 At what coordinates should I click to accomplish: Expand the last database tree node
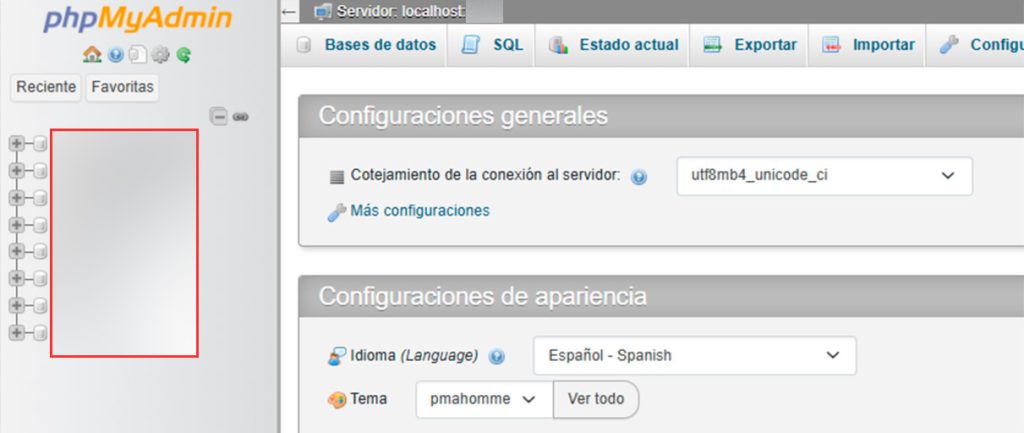tap(17, 332)
